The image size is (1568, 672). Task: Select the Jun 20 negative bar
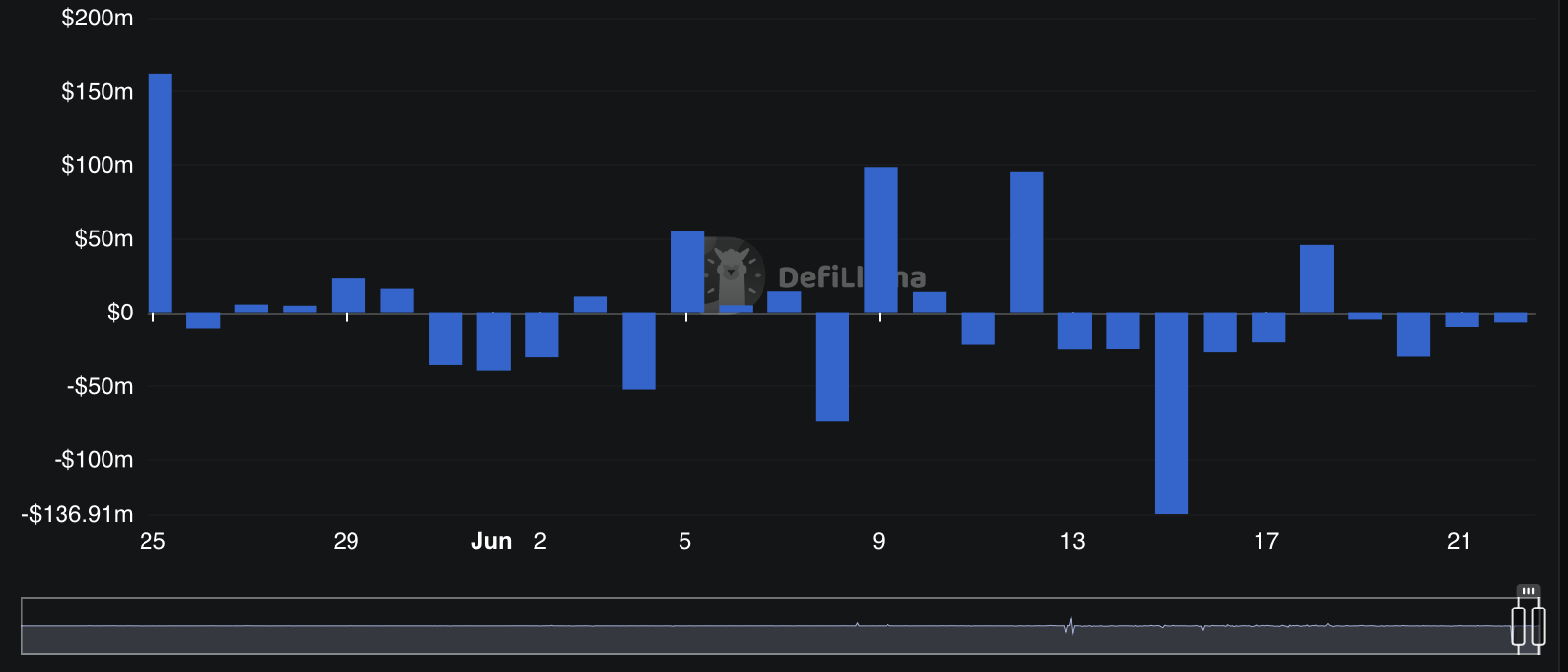coord(1414,334)
